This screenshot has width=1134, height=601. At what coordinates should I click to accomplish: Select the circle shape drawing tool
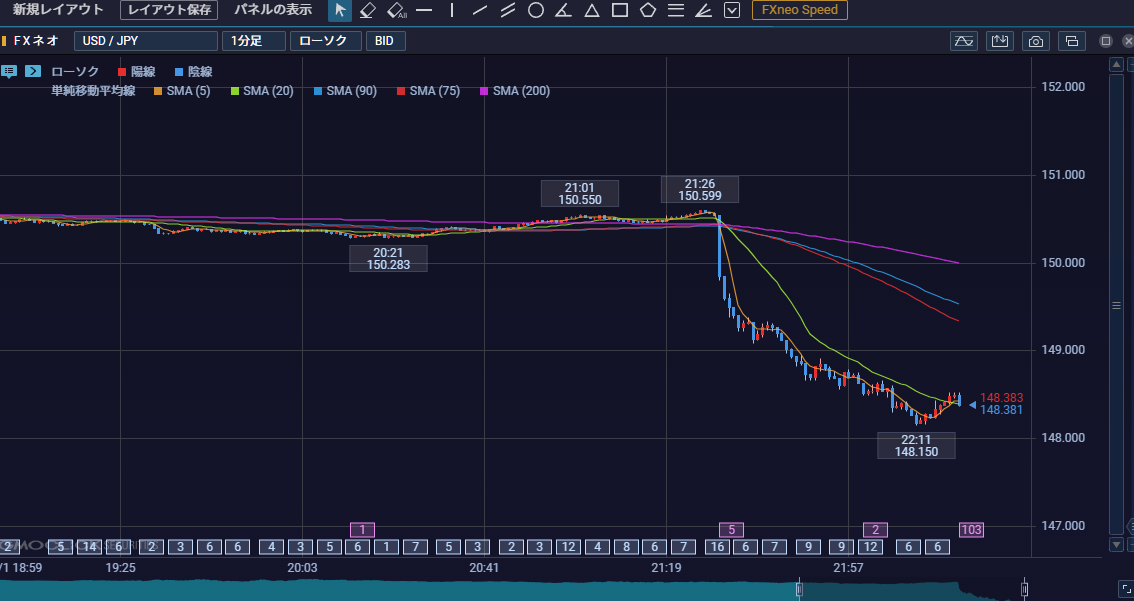click(x=536, y=10)
